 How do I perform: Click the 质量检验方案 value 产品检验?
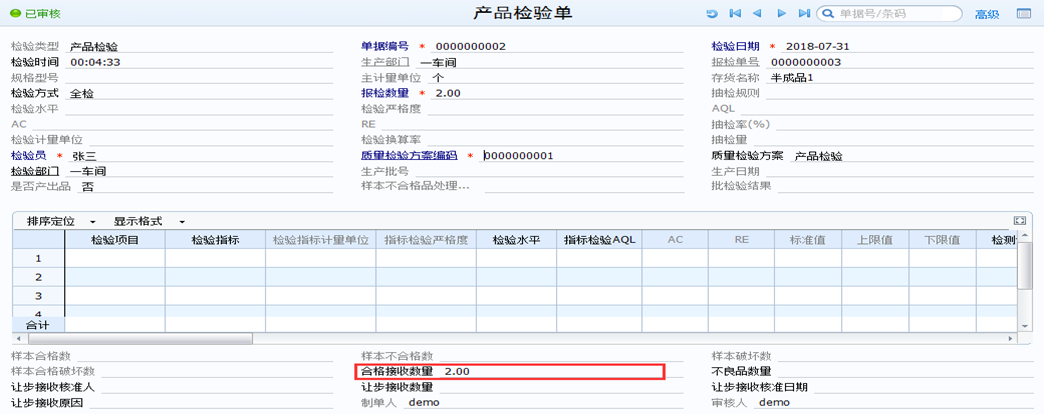coord(818,156)
